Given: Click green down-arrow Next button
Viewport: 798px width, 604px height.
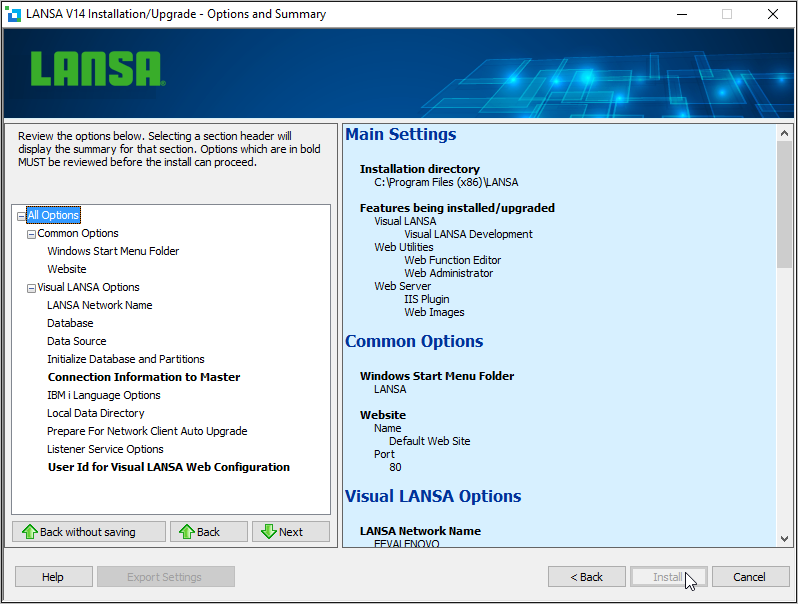Looking at the screenshot, I should (291, 532).
